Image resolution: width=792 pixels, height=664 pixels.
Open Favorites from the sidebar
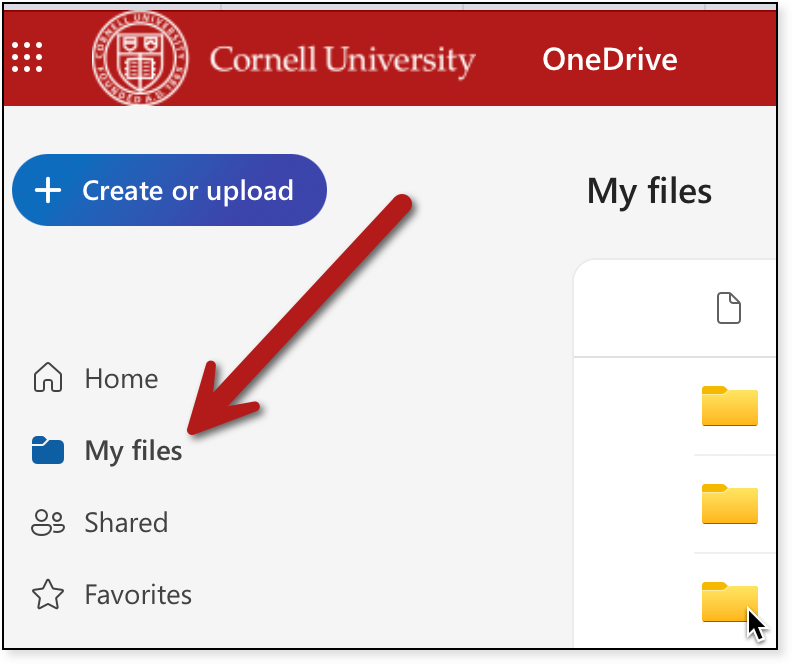coord(138,595)
